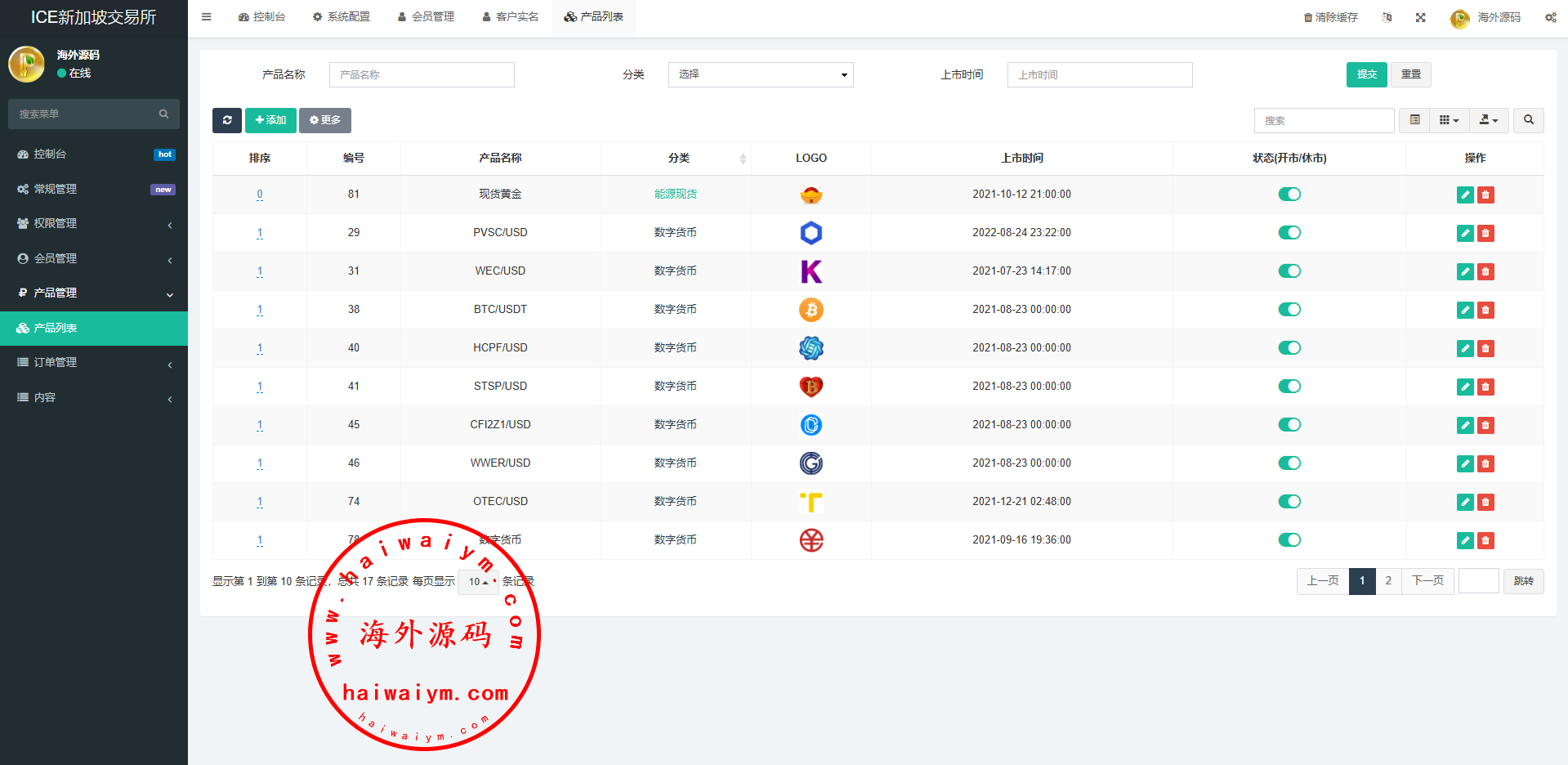Open the 分类 select dropdown
The width and height of the screenshot is (1568, 765).
click(760, 74)
